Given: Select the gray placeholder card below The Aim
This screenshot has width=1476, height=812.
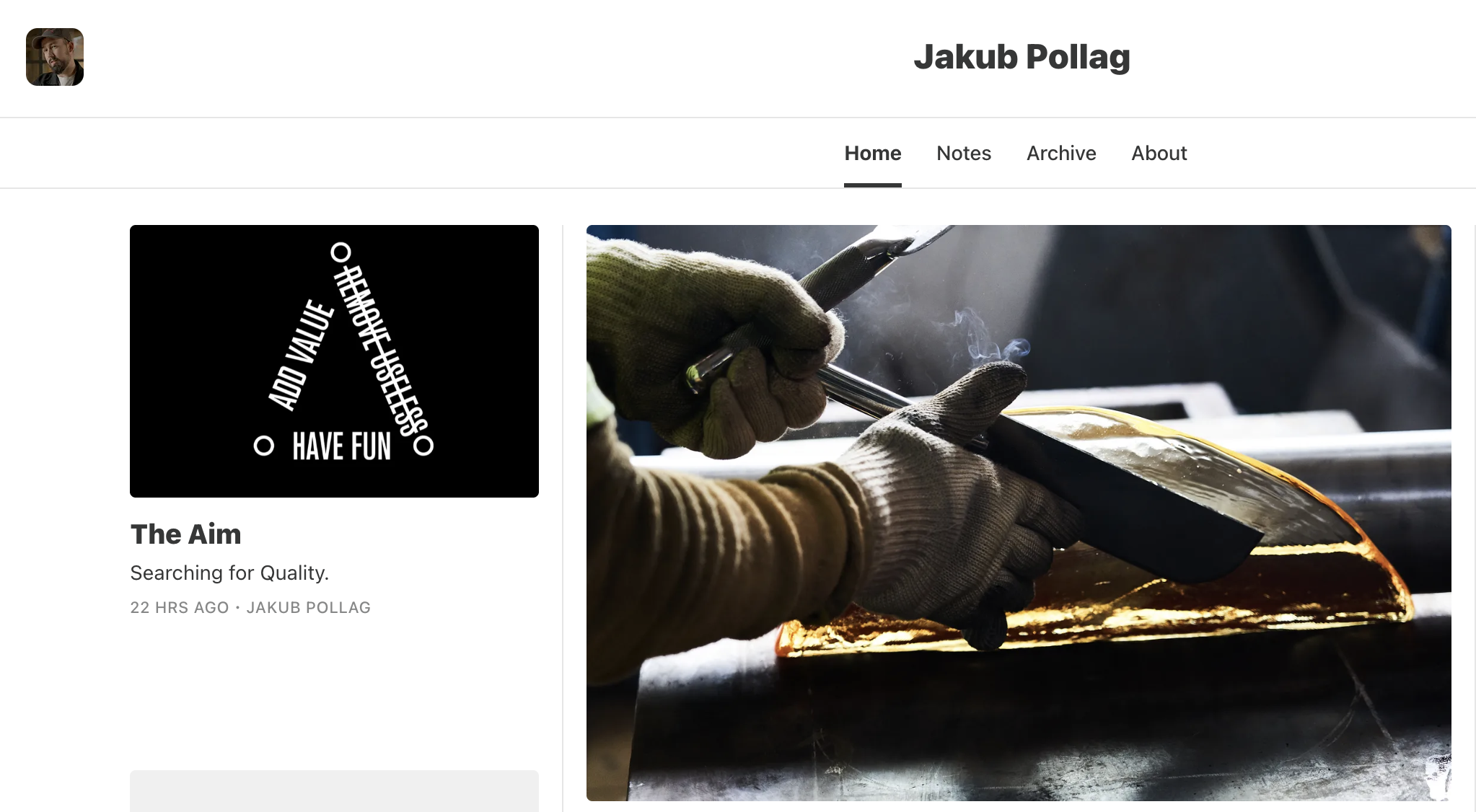Looking at the screenshot, I should coord(334,791).
